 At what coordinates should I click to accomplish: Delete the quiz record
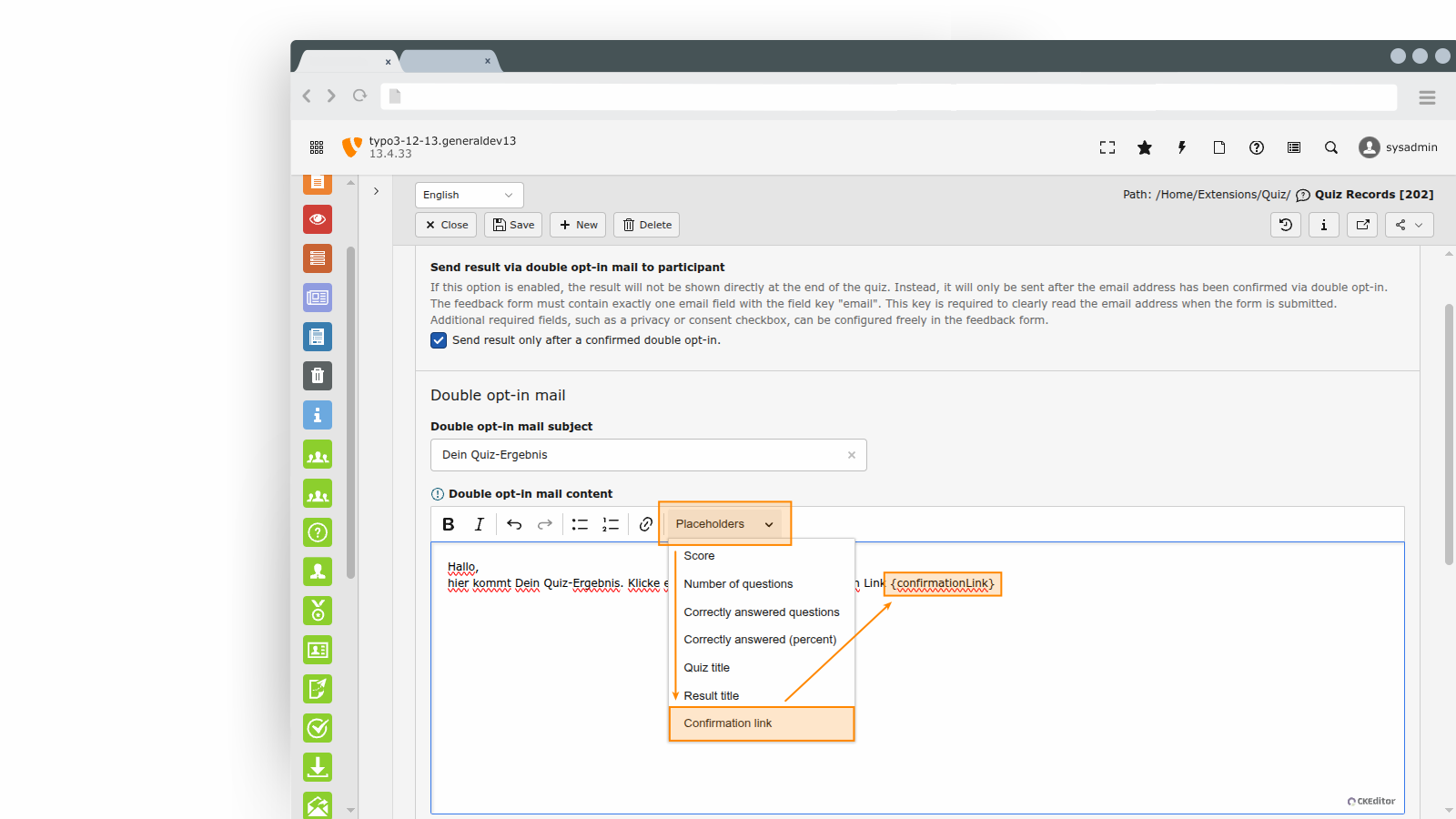tap(647, 225)
